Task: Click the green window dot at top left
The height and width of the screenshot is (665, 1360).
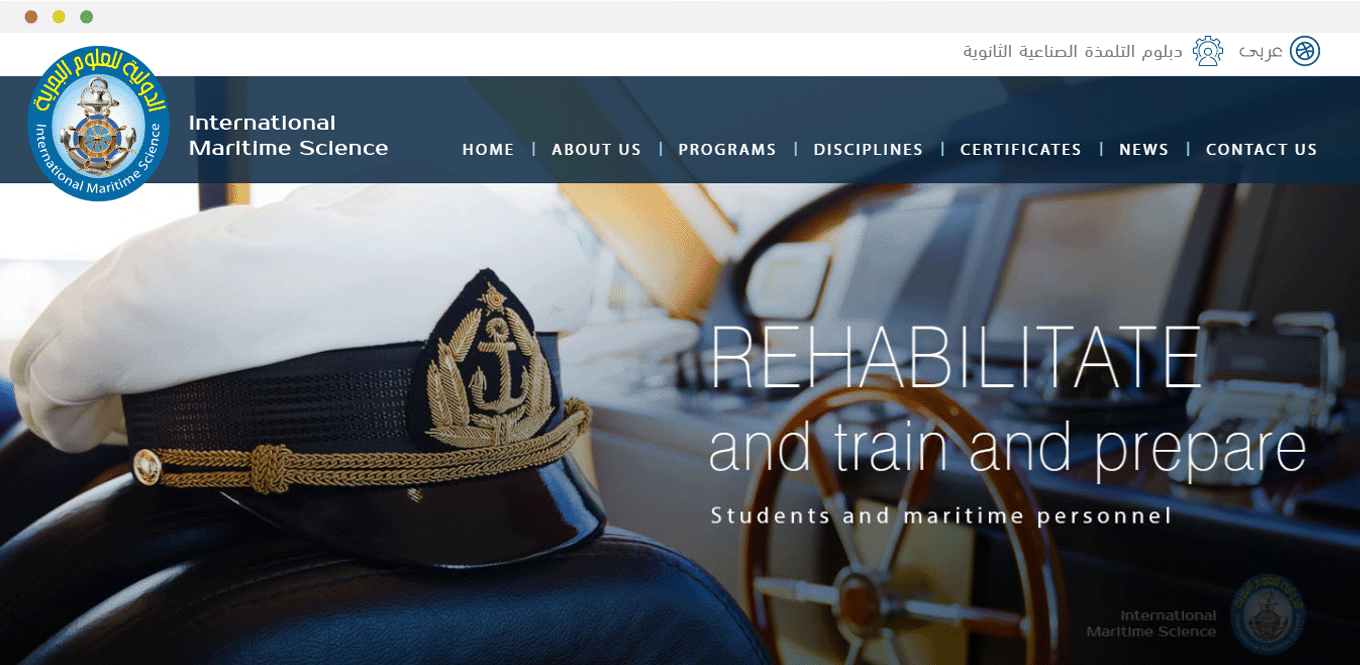Action: [87, 17]
